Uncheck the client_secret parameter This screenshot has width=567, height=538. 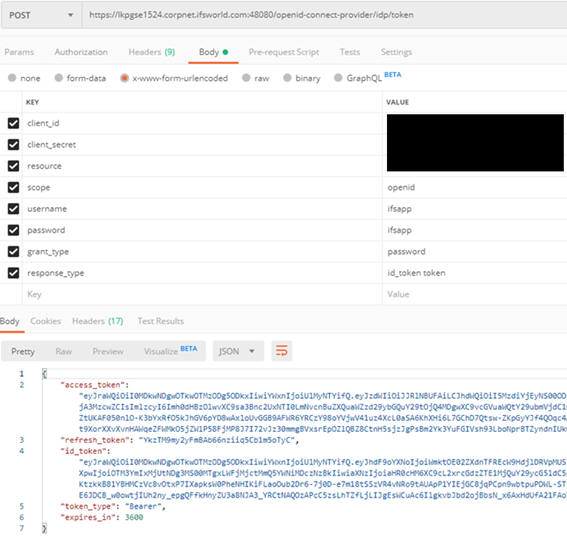(x=13, y=145)
